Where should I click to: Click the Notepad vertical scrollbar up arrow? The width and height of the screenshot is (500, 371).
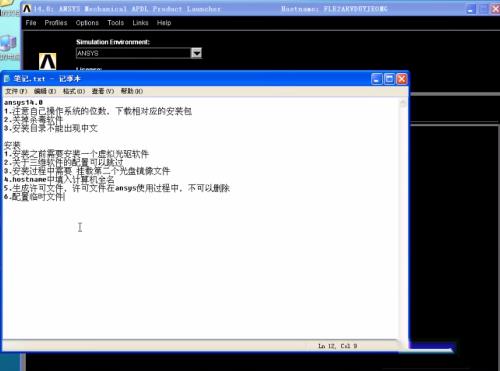403,103
